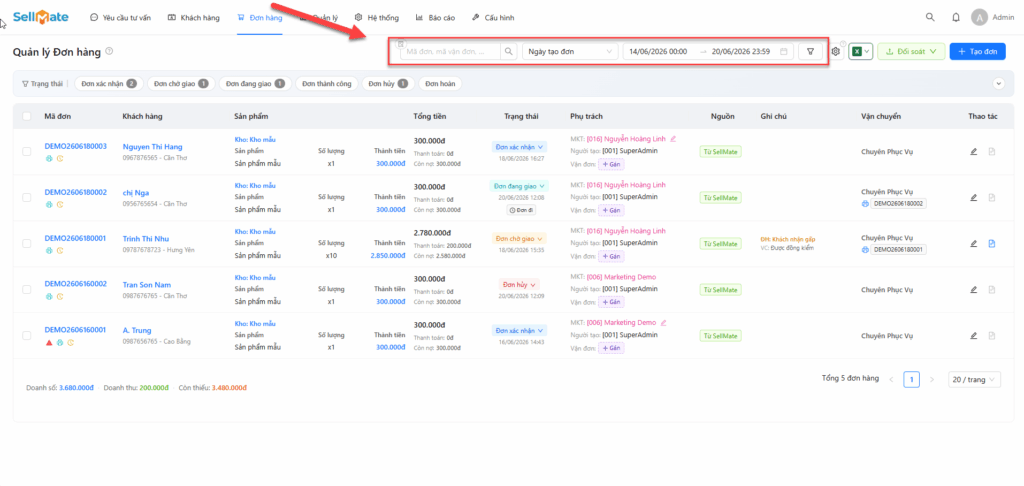Open Đơn đang giao status dropdown
The image size is (1024, 486).
pyautogui.click(x=519, y=186)
